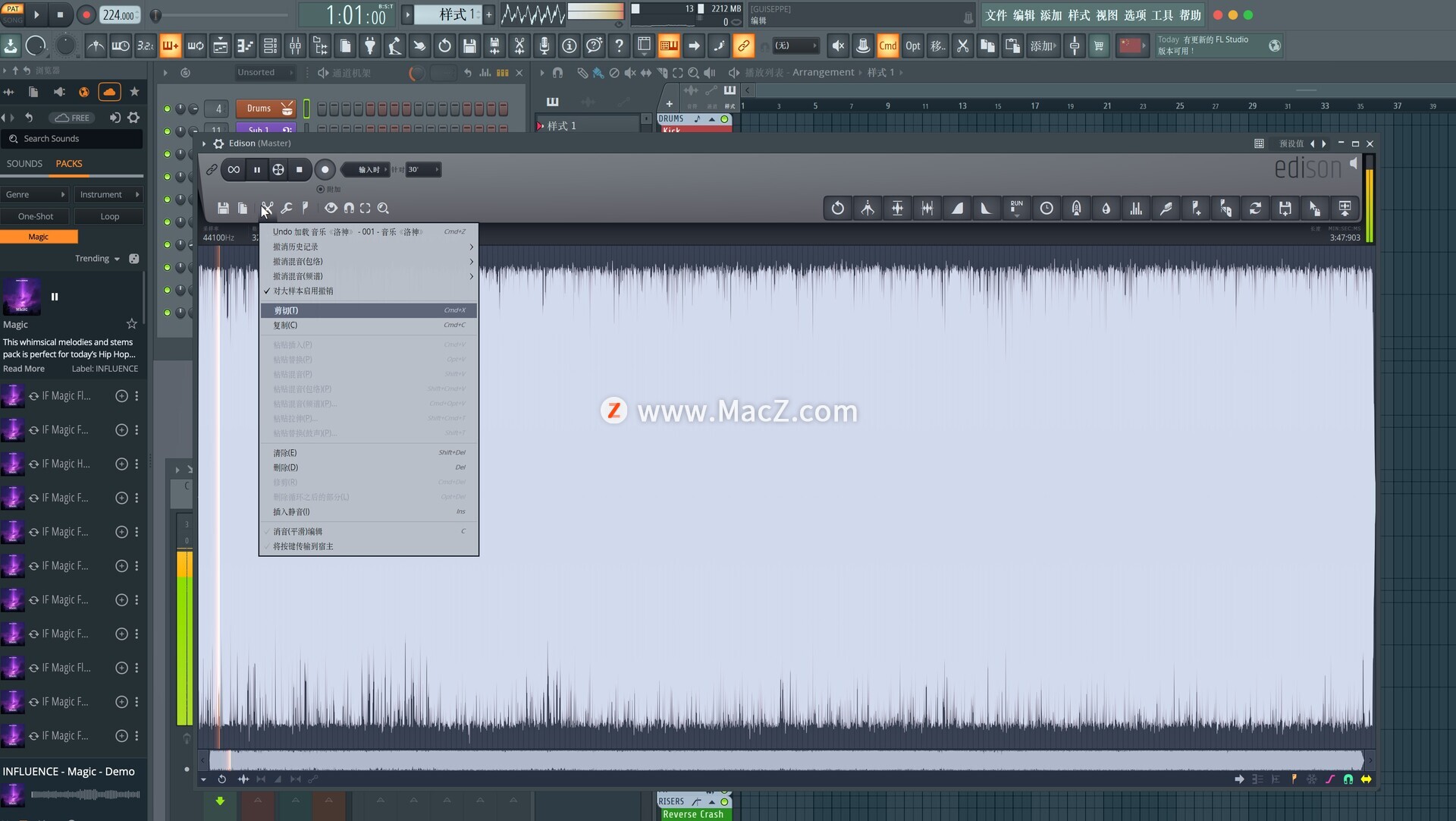The image size is (1456, 821).
Task: Switch to the PACKS tab
Action: [69, 164]
